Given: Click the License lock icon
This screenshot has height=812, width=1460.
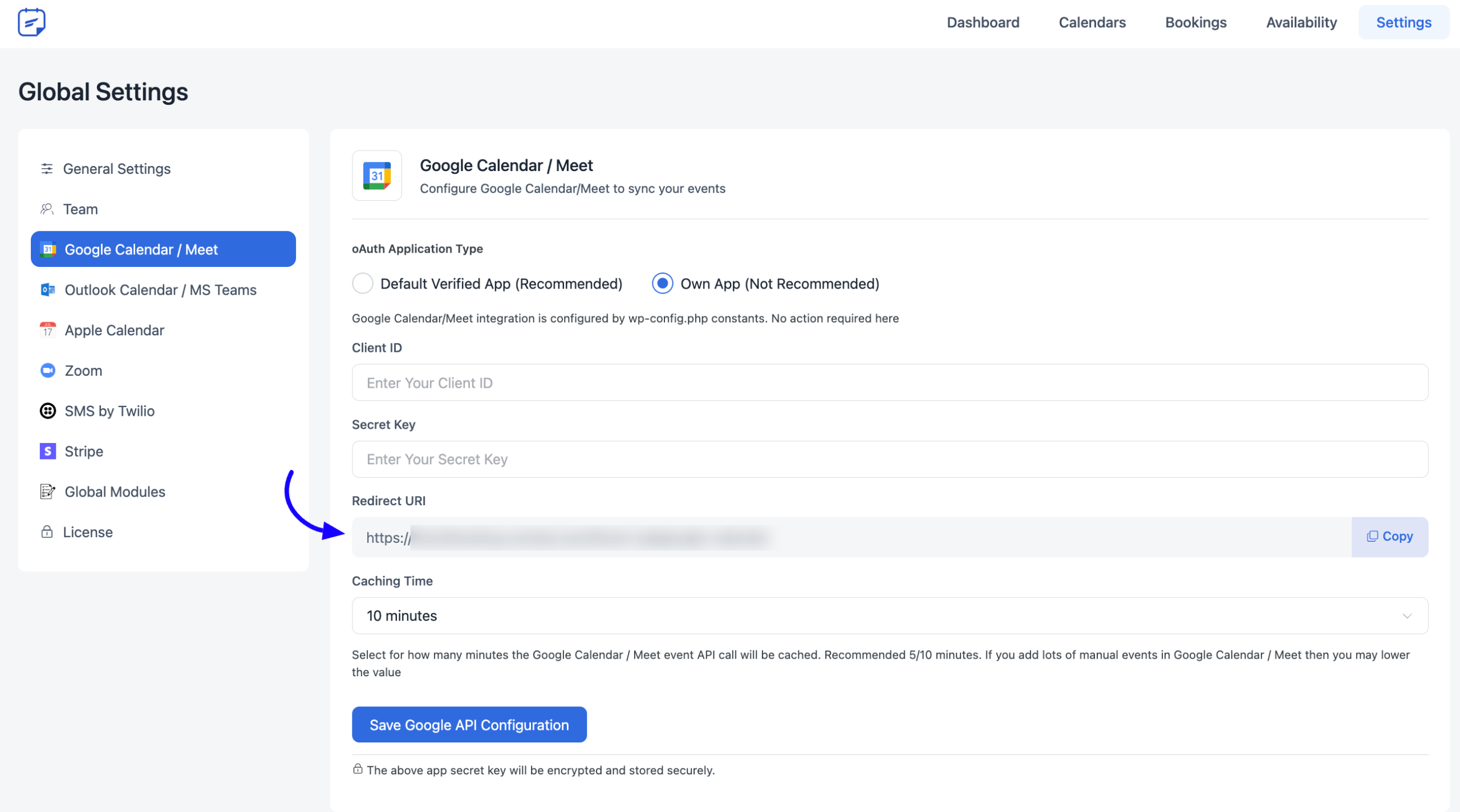Looking at the screenshot, I should click(47, 532).
